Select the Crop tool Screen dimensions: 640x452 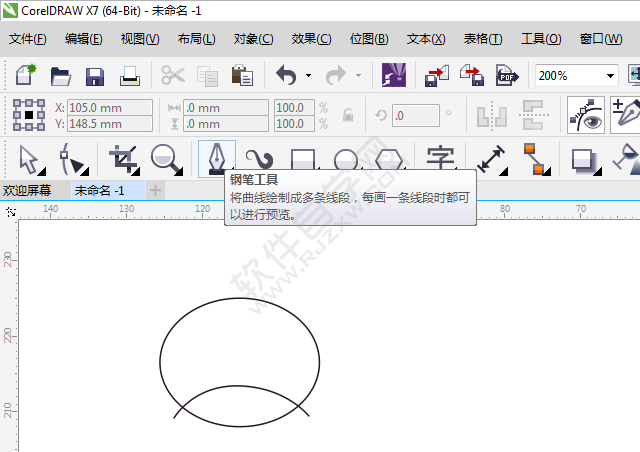pos(122,160)
